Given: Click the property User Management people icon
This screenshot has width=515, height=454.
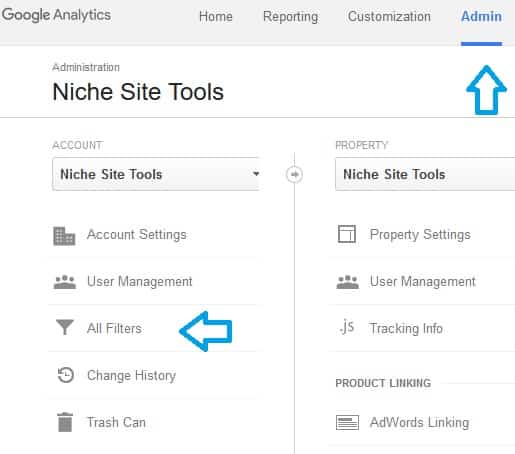Looking at the screenshot, I should point(347,282).
